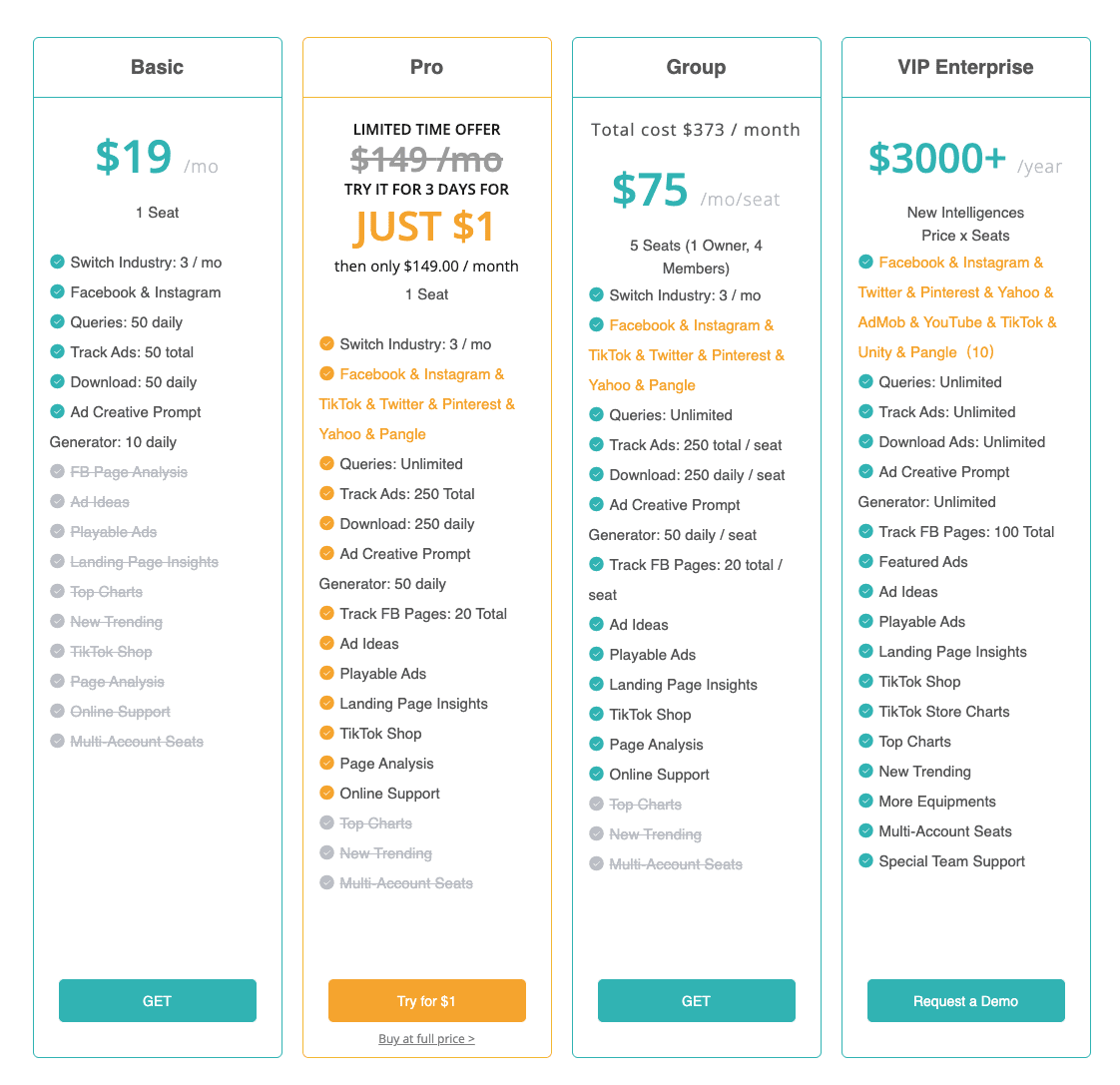The image size is (1120, 1085).
Task: Click orange check icon next to Track FB Pages: 20 Total
Action: click(x=326, y=613)
